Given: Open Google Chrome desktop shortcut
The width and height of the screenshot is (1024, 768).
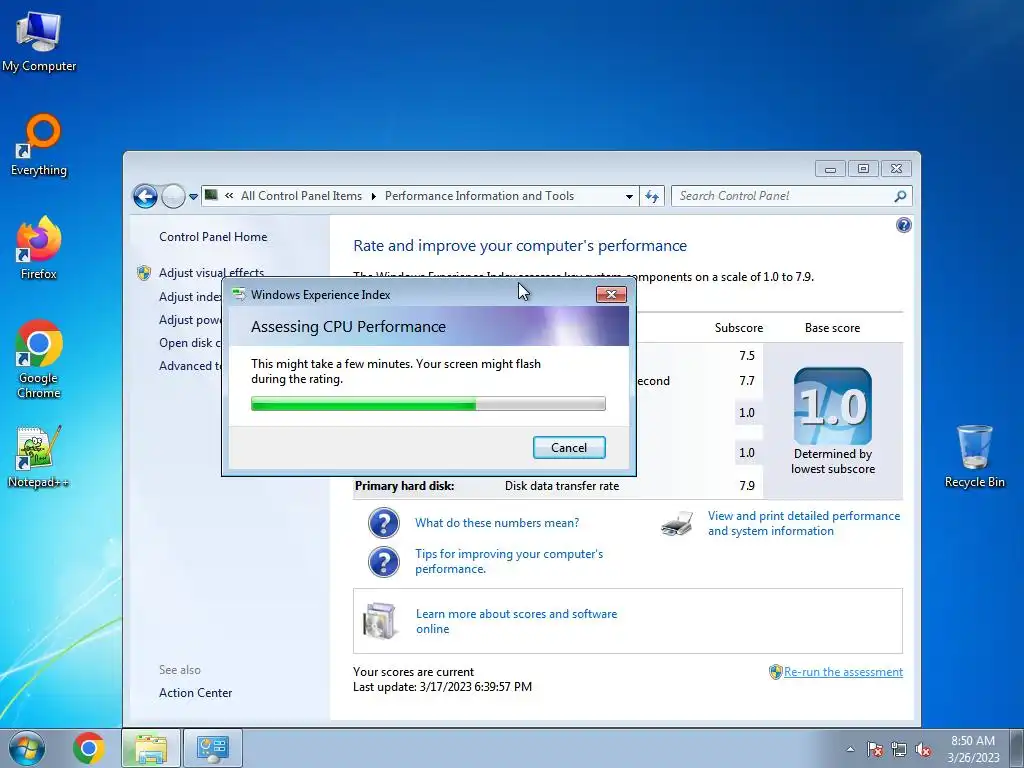Looking at the screenshot, I should pos(39,359).
